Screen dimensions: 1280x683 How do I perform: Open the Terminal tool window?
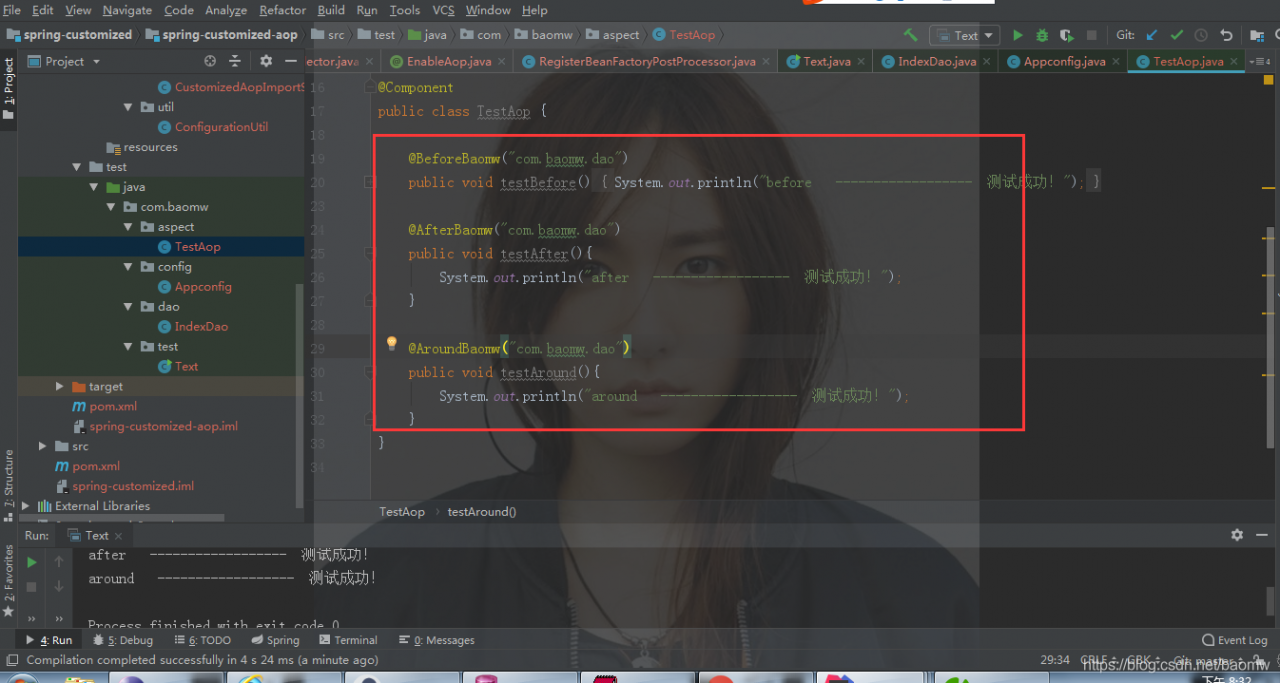[x=348, y=640]
